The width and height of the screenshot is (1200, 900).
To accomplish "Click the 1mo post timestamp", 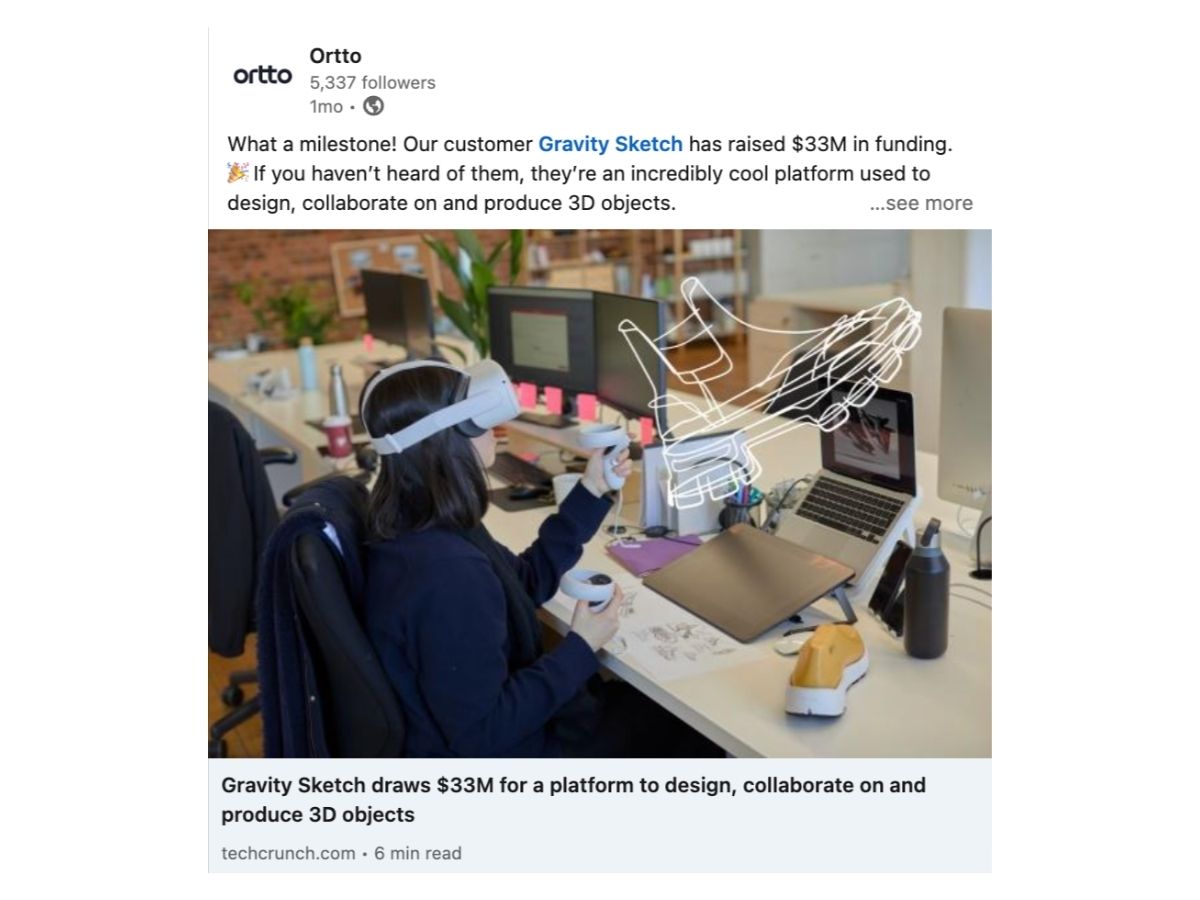I will 326,107.
